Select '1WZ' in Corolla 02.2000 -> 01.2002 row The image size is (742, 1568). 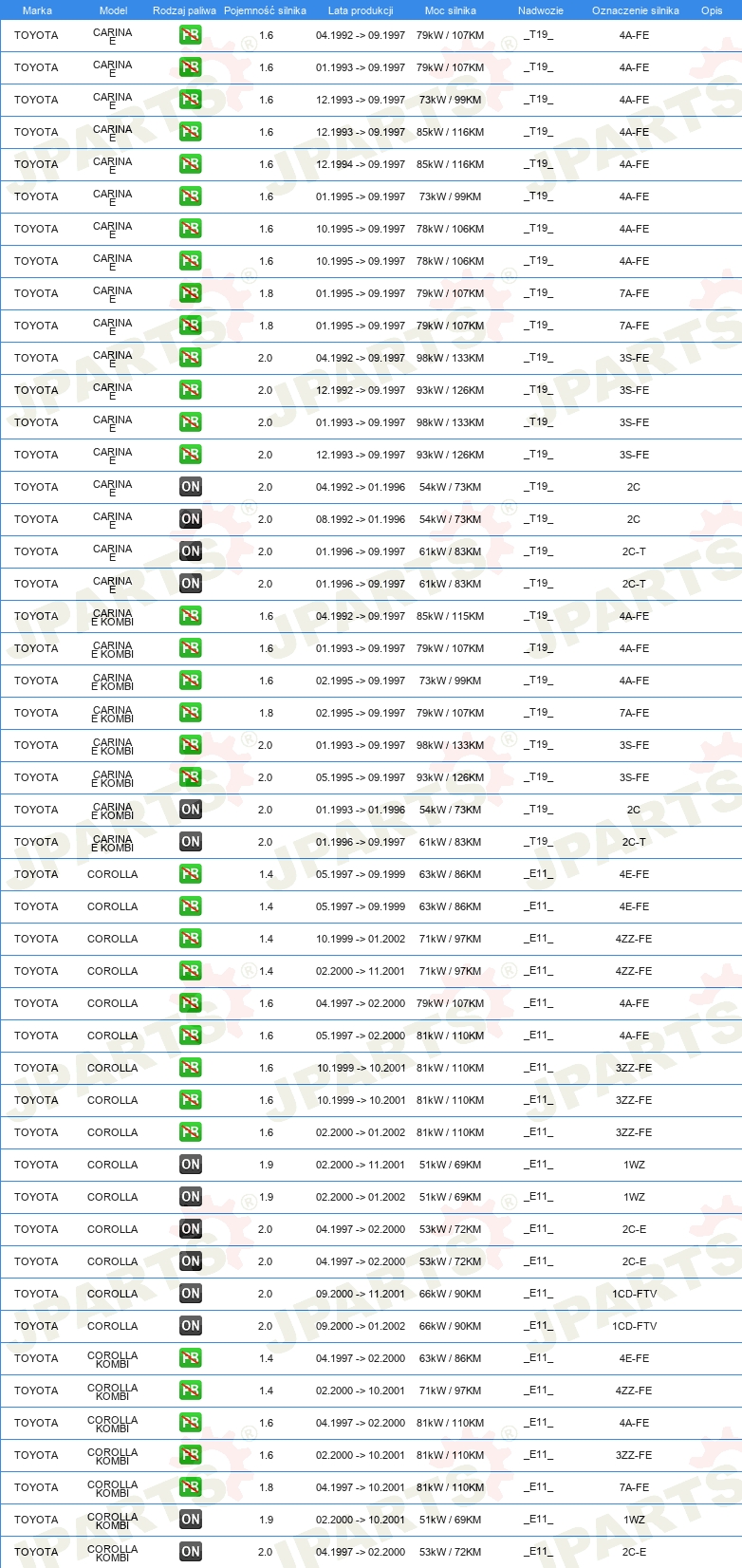point(634,1197)
